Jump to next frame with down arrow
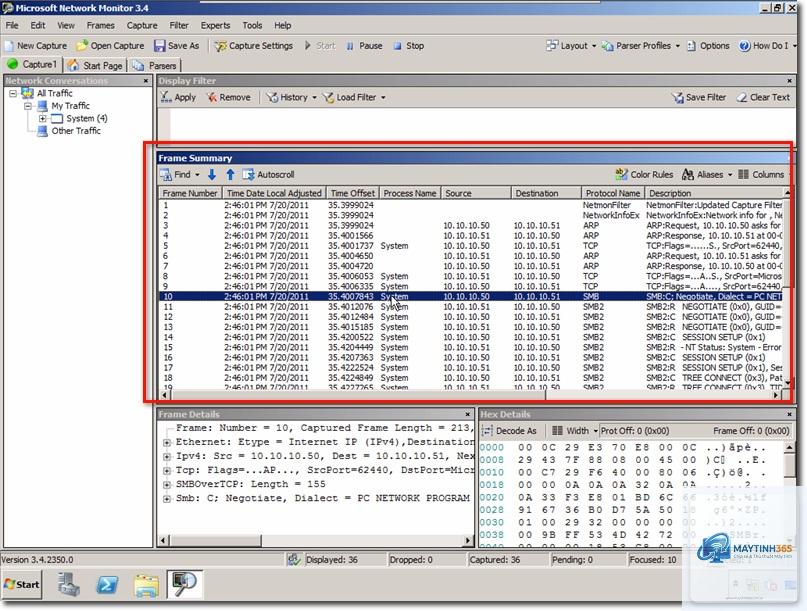Image resolution: width=807 pixels, height=611 pixels. (x=212, y=175)
